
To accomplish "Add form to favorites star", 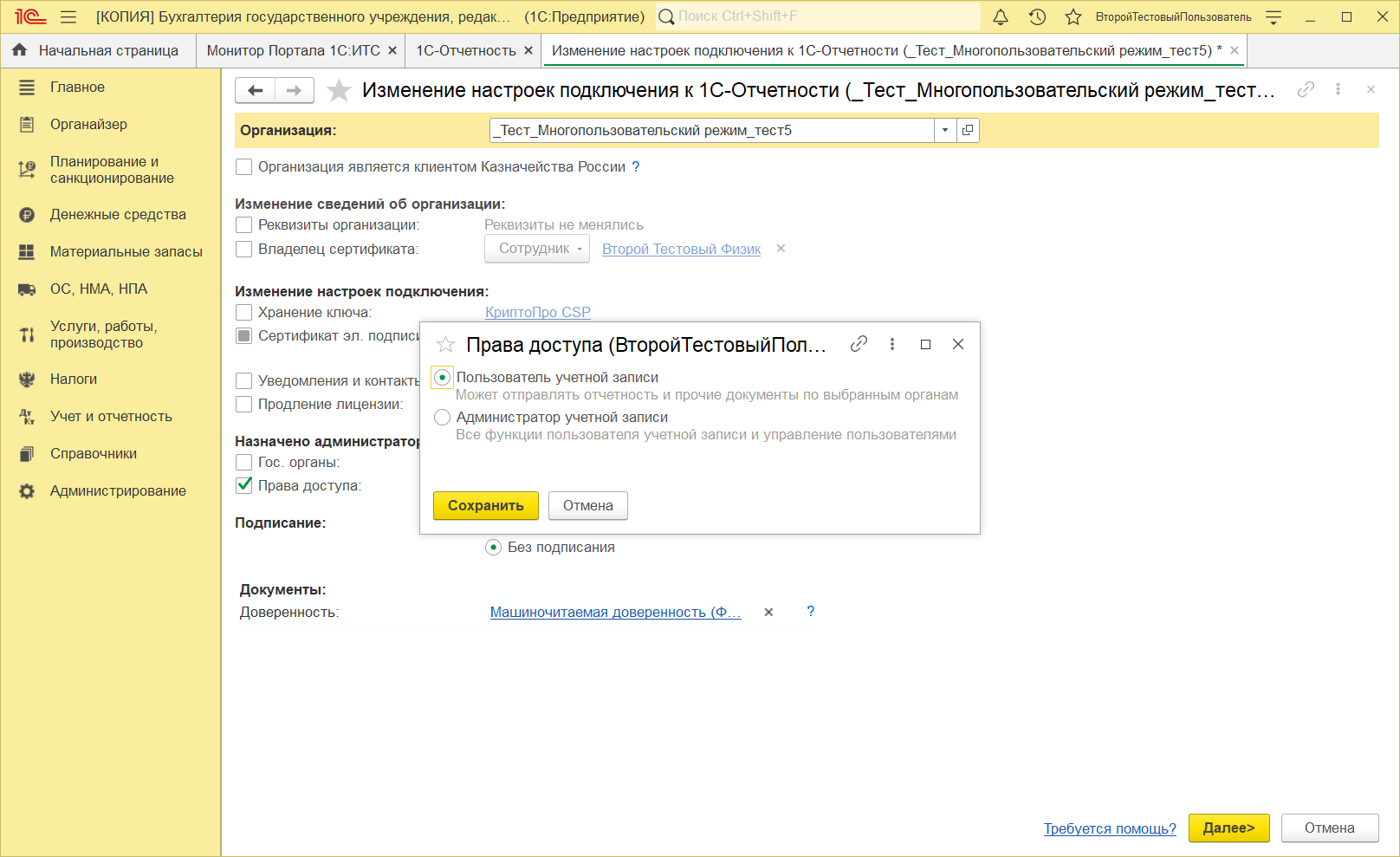I will [x=339, y=90].
